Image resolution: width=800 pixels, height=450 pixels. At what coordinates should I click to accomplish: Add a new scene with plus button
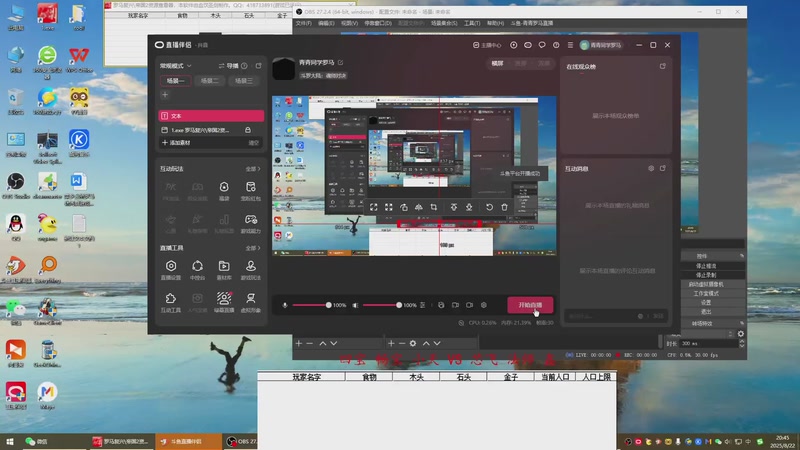tap(165, 95)
